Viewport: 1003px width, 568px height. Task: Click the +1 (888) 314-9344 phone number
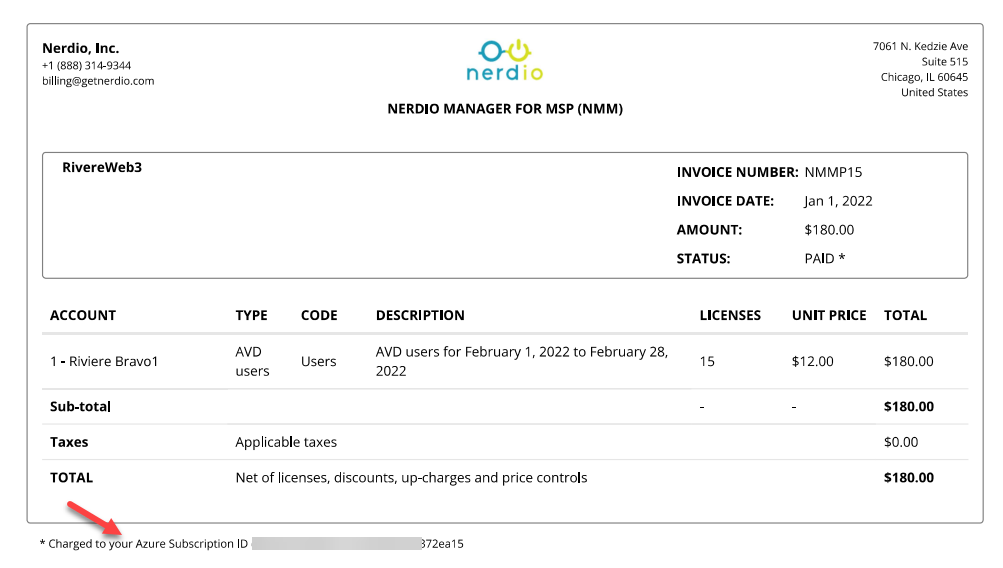[x=86, y=65]
